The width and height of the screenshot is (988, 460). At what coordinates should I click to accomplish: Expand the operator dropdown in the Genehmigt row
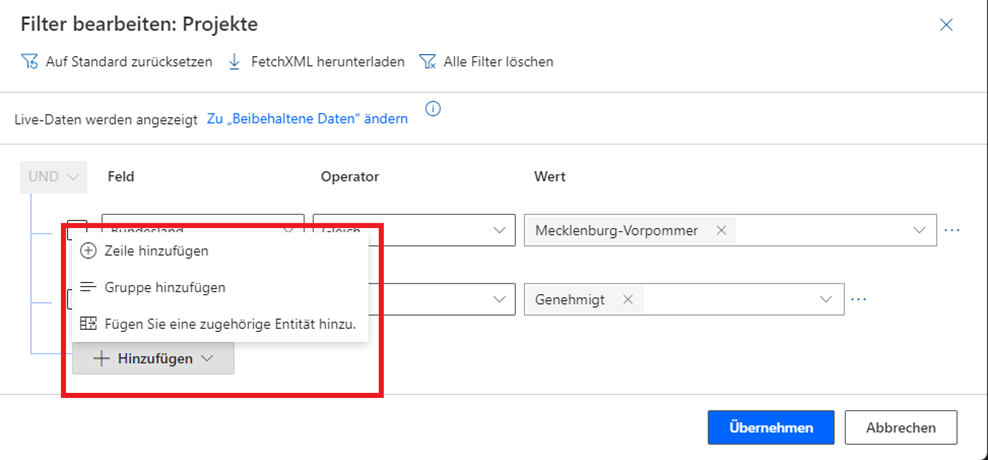click(x=499, y=299)
